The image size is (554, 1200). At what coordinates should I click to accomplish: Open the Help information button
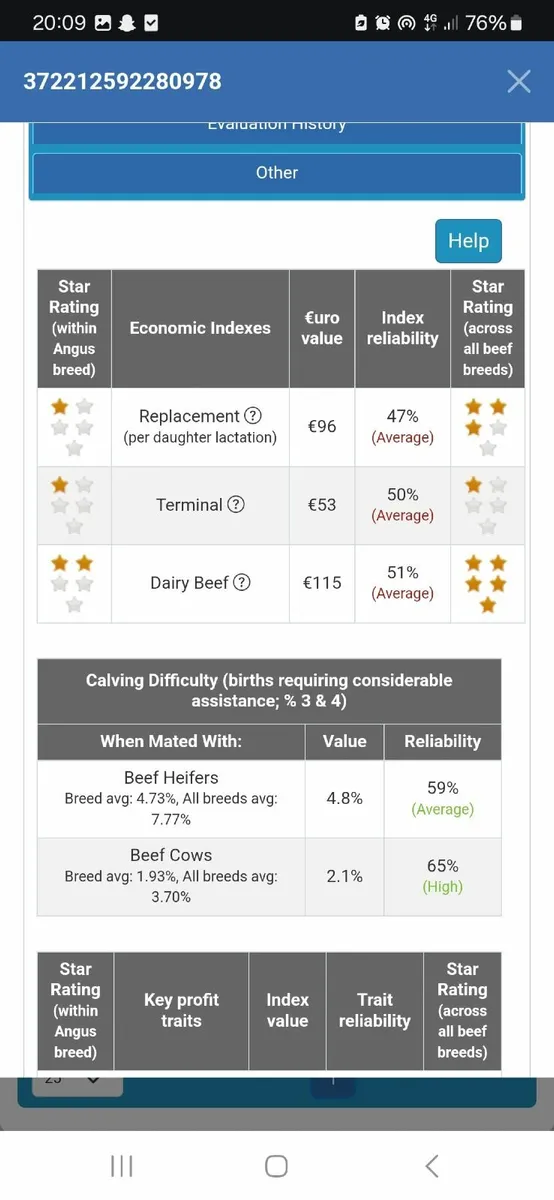[x=468, y=240]
